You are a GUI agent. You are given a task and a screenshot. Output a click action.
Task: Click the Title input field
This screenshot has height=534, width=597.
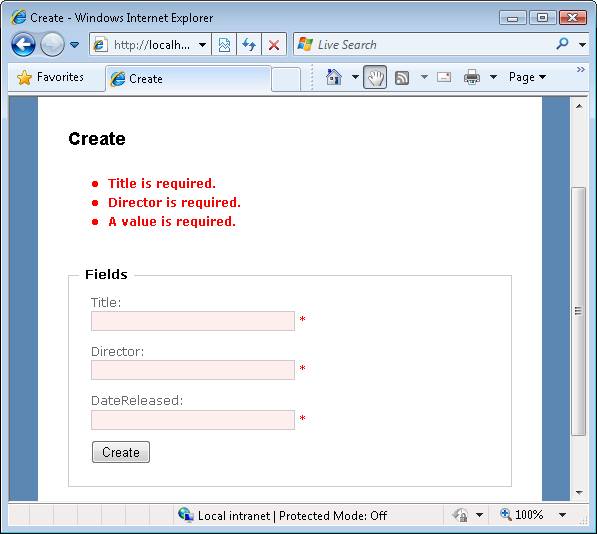(x=193, y=321)
